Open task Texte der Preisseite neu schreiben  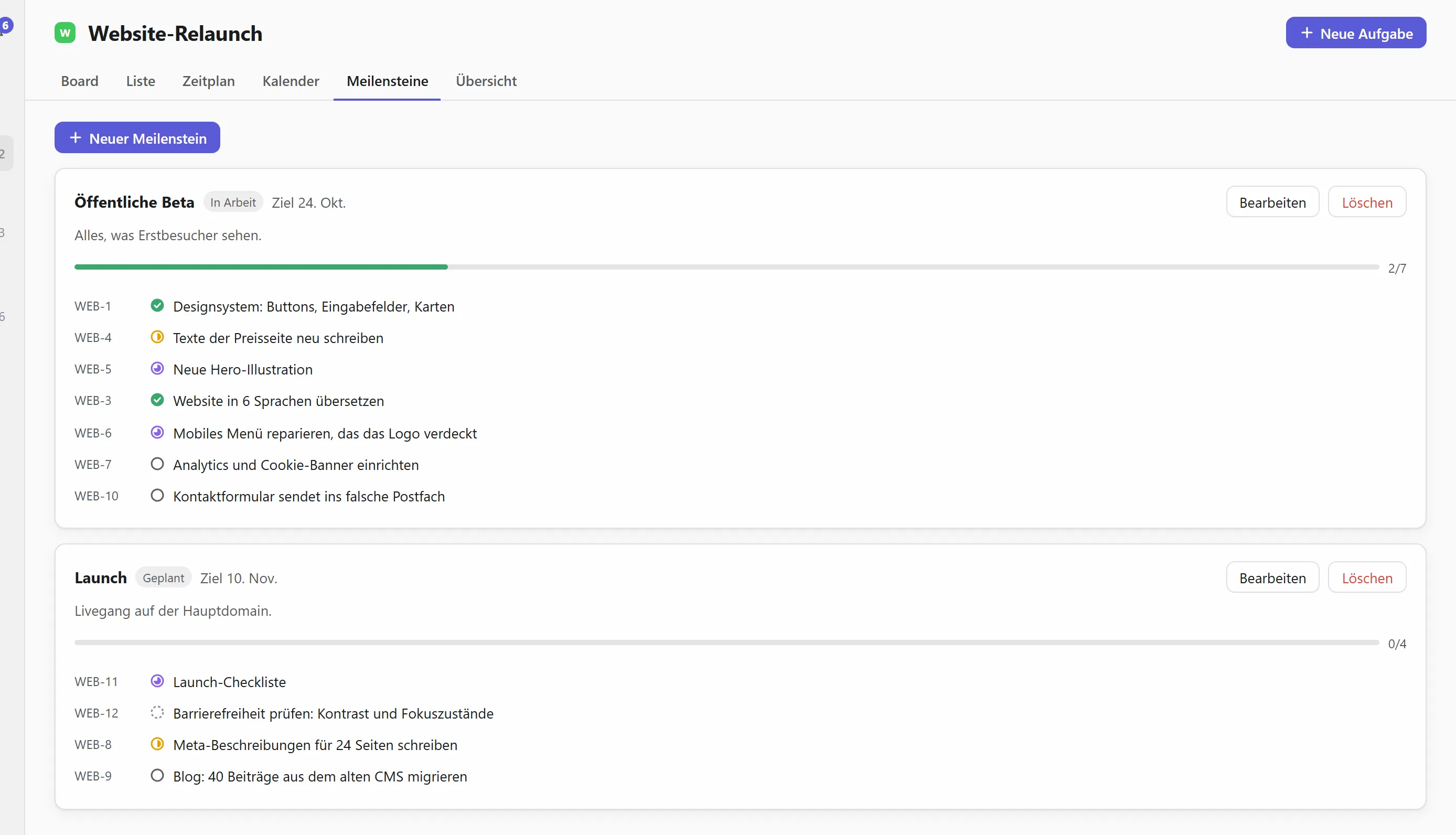click(x=278, y=338)
